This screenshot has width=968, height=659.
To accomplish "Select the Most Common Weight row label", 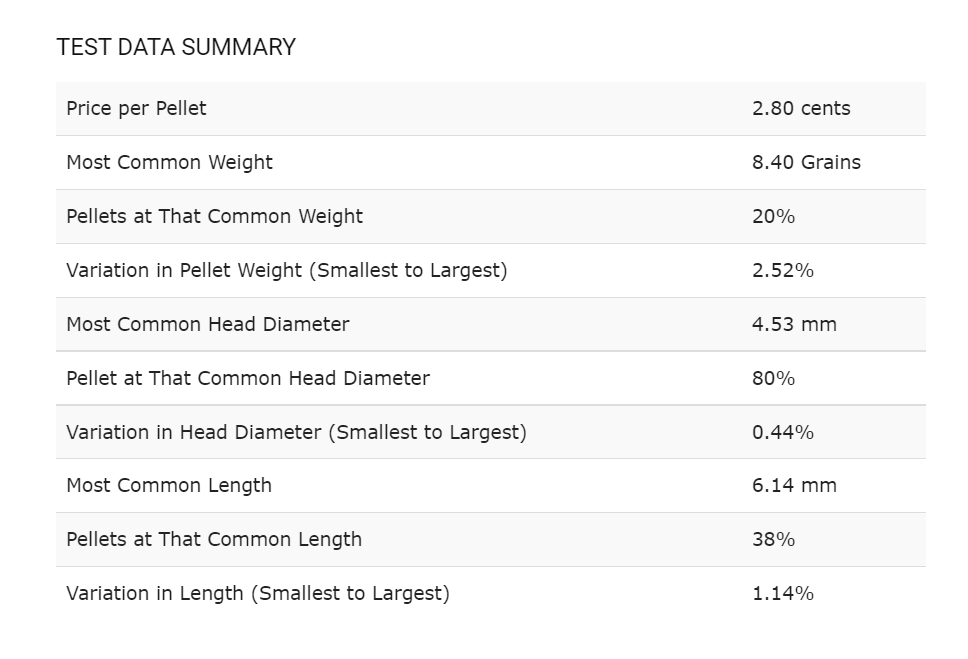I will point(169,162).
